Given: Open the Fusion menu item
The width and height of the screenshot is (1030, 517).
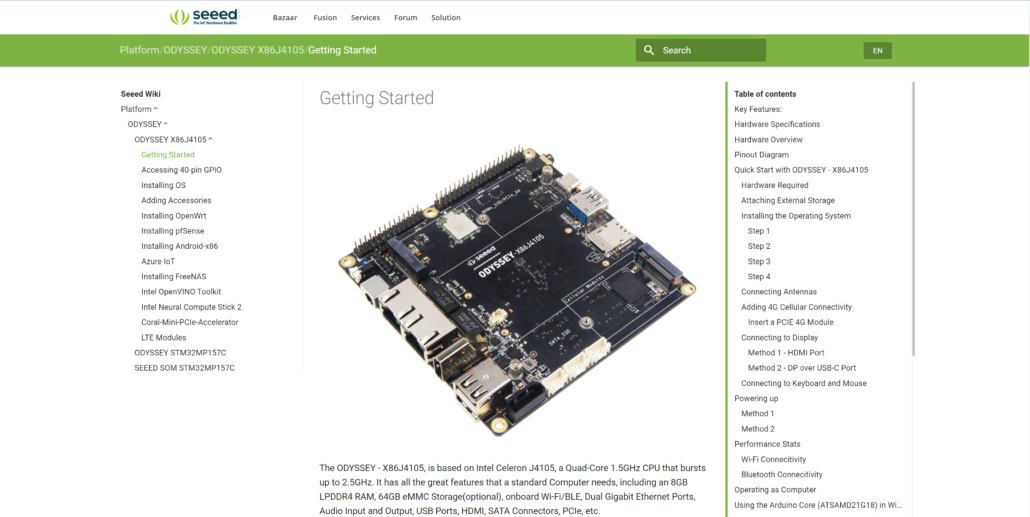Looking at the screenshot, I should click(325, 18).
